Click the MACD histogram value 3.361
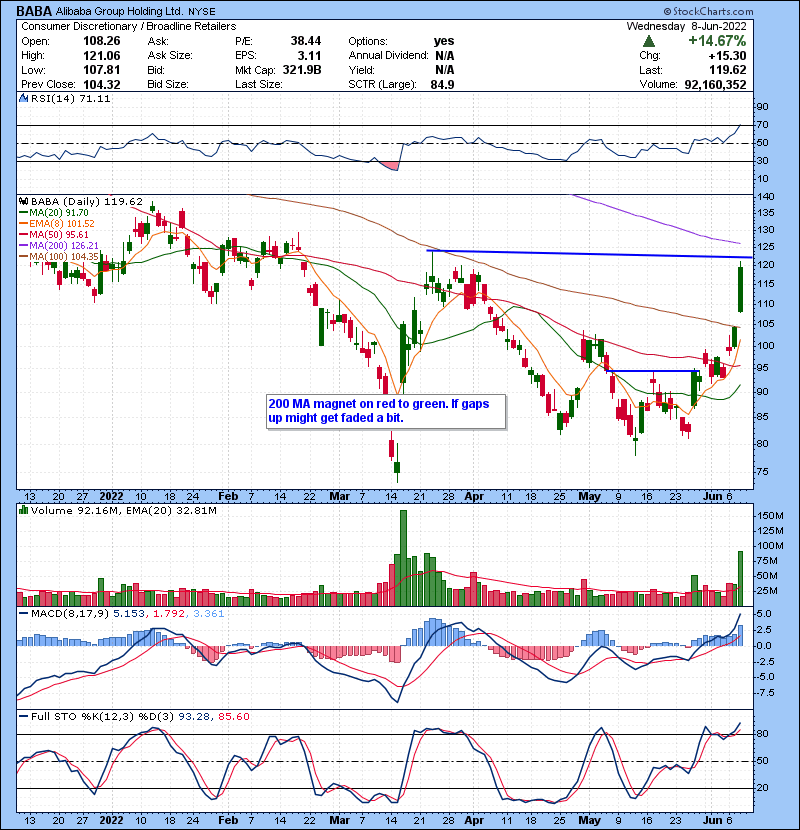 [209, 614]
